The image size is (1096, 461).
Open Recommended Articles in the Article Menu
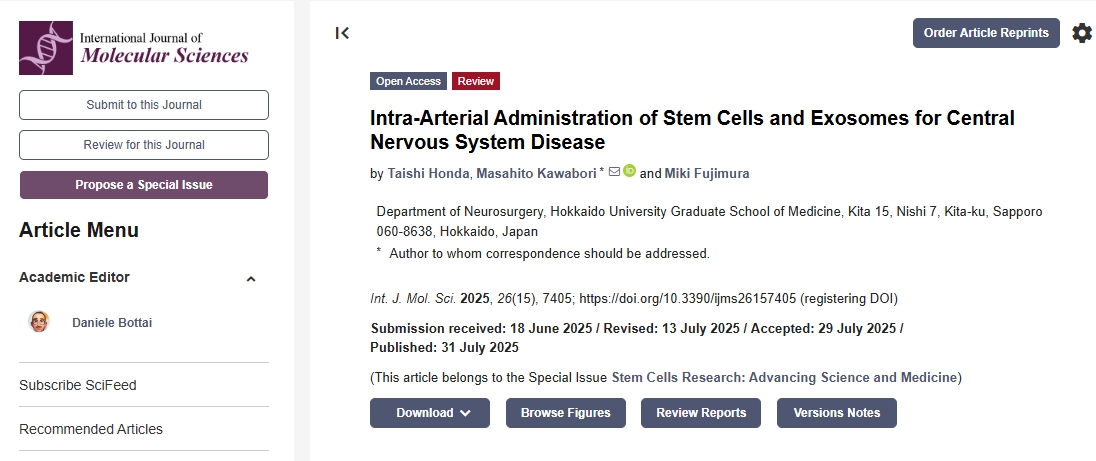point(91,429)
